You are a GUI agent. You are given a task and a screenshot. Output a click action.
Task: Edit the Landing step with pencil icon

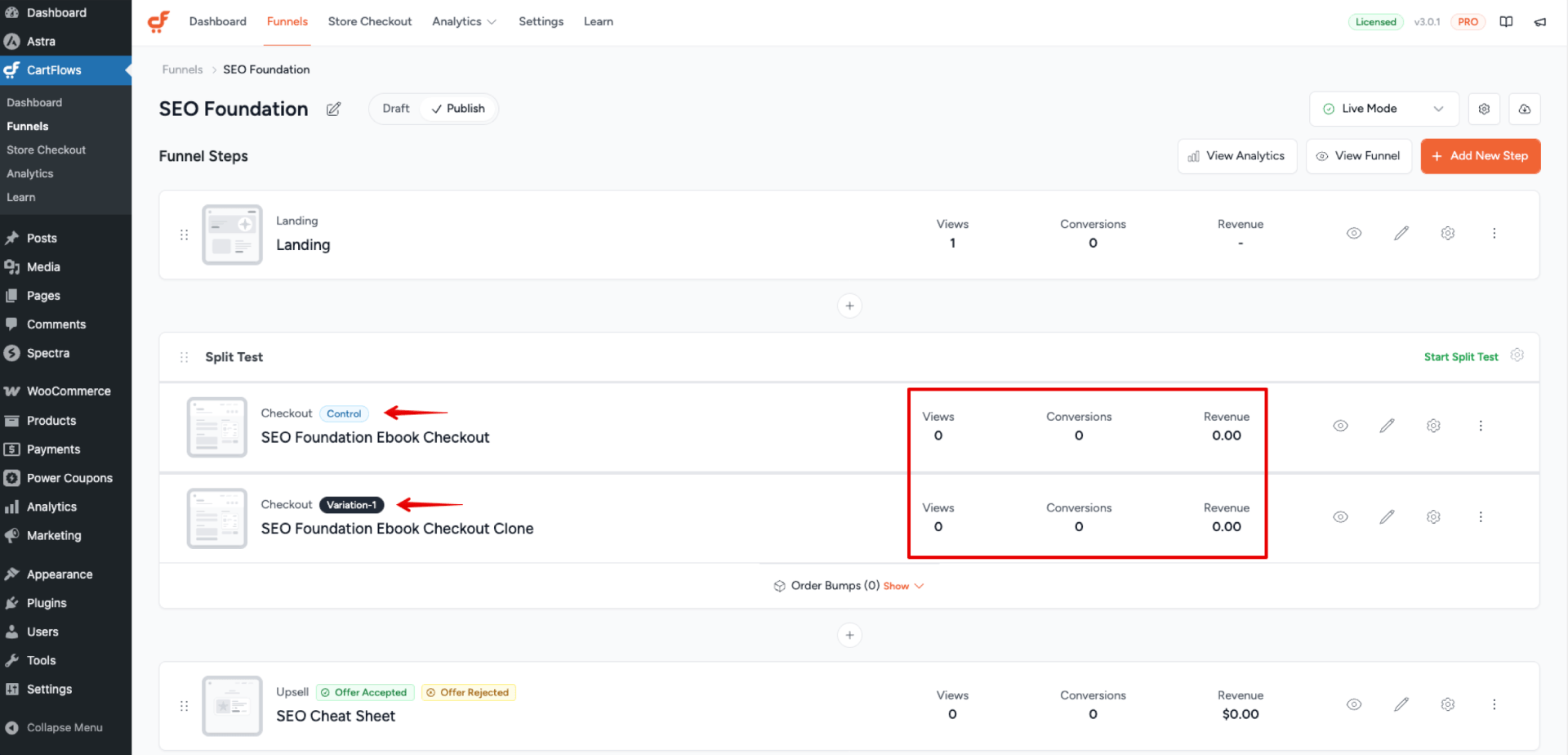pos(1401,234)
